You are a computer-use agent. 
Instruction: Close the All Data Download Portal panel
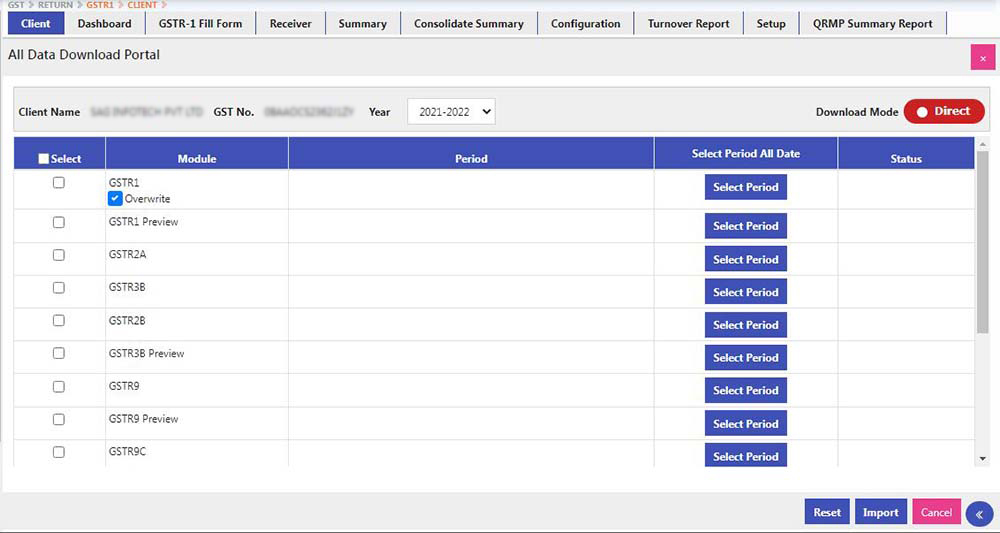pyautogui.click(x=982, y=58)
